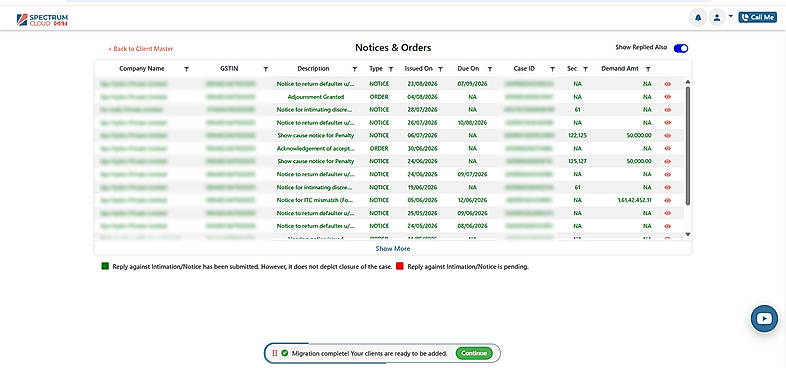Click eye icon for 26/07/2026 notice
786x368 pixels.
click(667, 123)
